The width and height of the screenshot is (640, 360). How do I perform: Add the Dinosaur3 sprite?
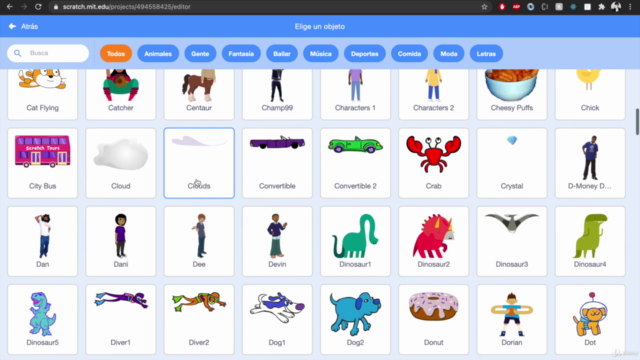512,242
